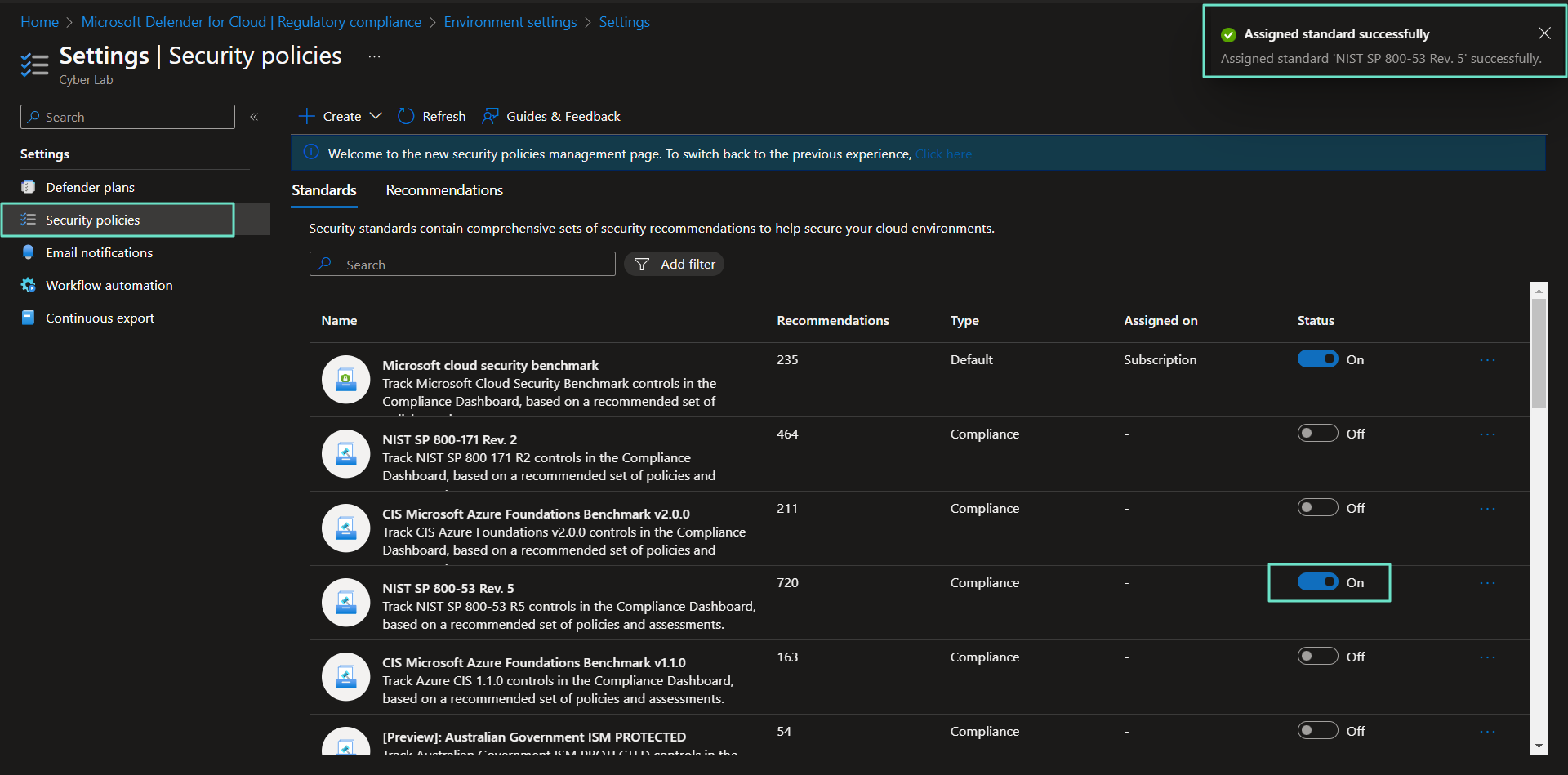
Task: Open more options for CIS Benchmark v1.1.0
Action: coord(1487,657)
